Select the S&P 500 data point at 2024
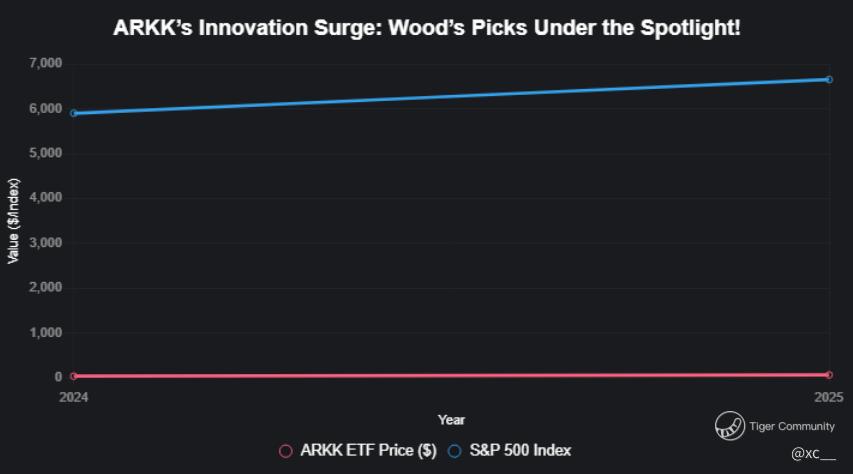 73,113
